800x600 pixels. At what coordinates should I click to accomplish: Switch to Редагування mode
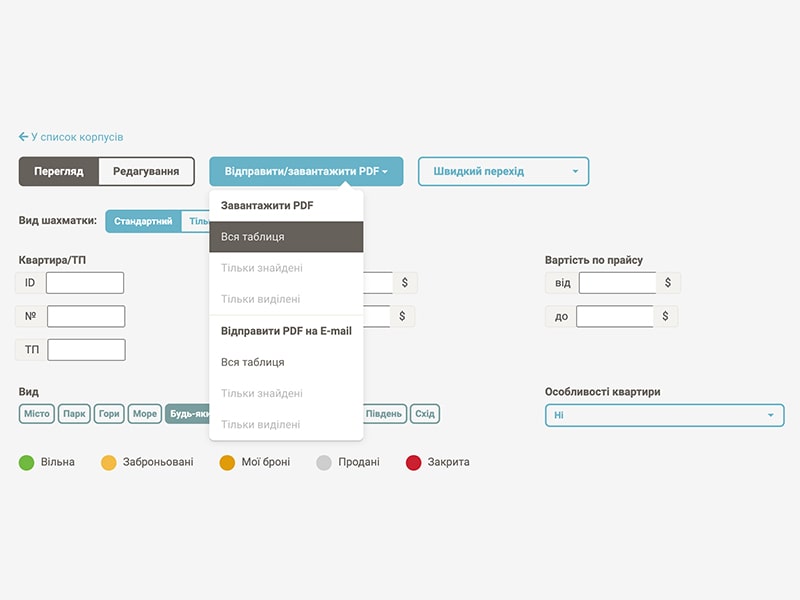coord(146,171)
